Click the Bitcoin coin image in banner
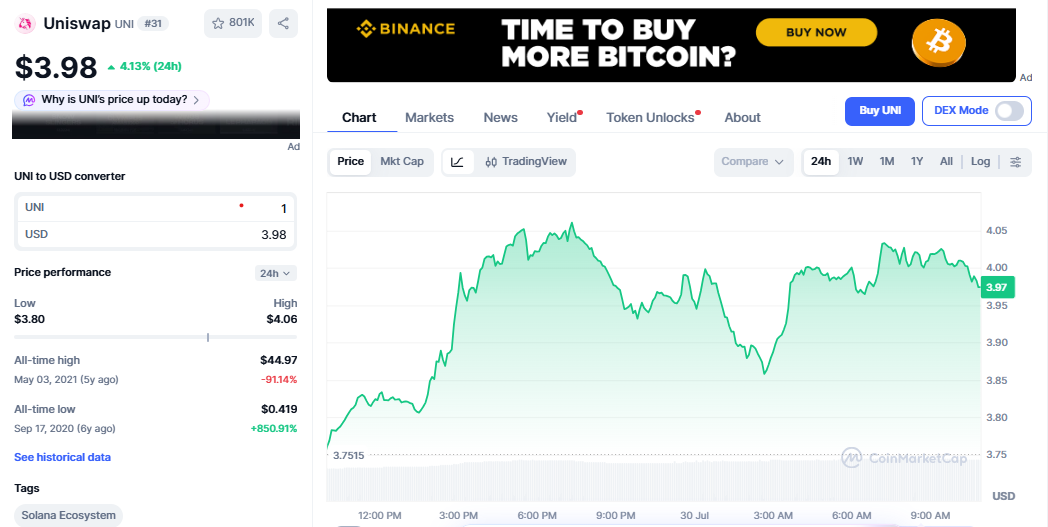 click(x=938, y=42)
